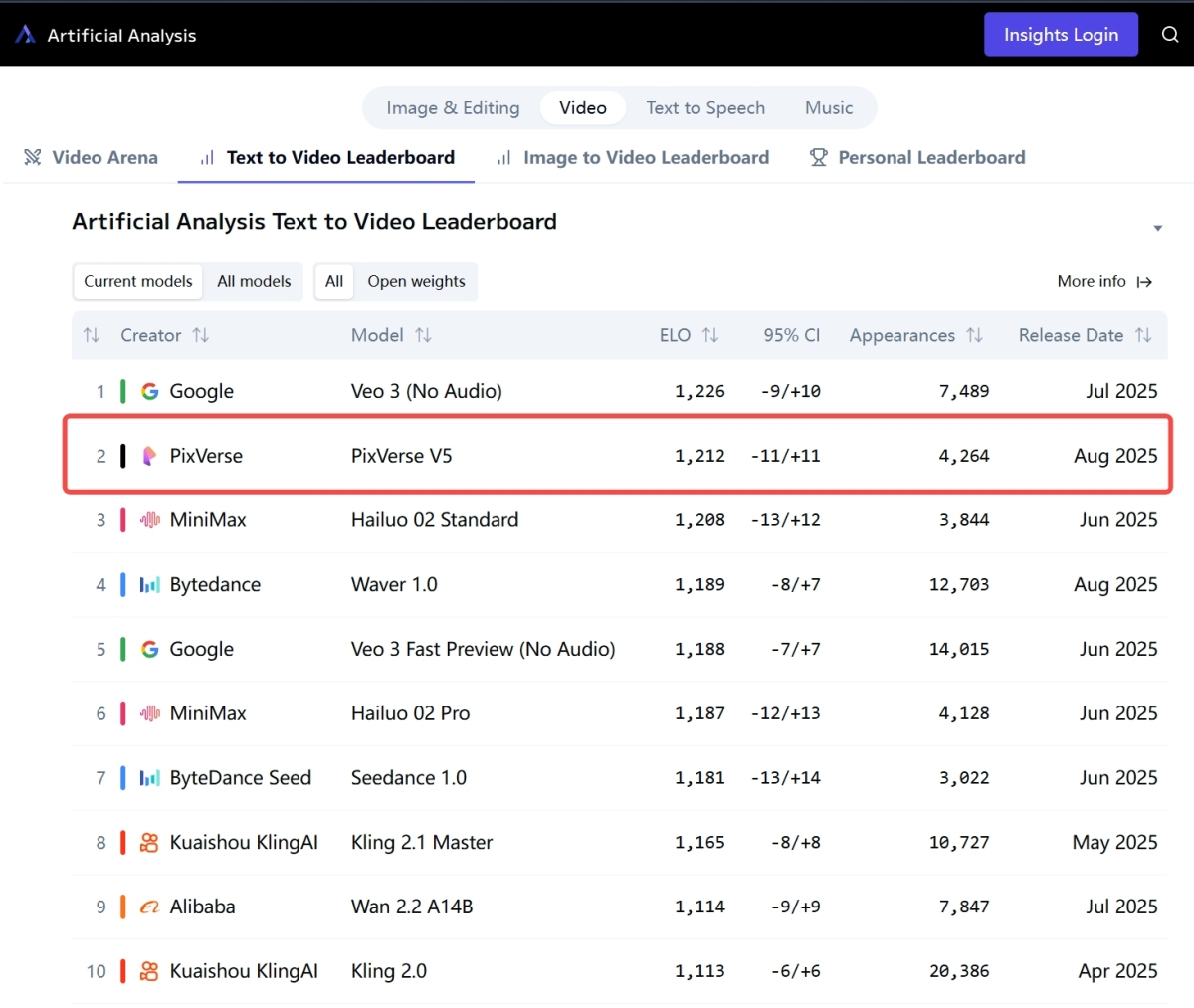Click the MiniMax logo in the Hailuo 02 Pro row

(x=150, y=713)
